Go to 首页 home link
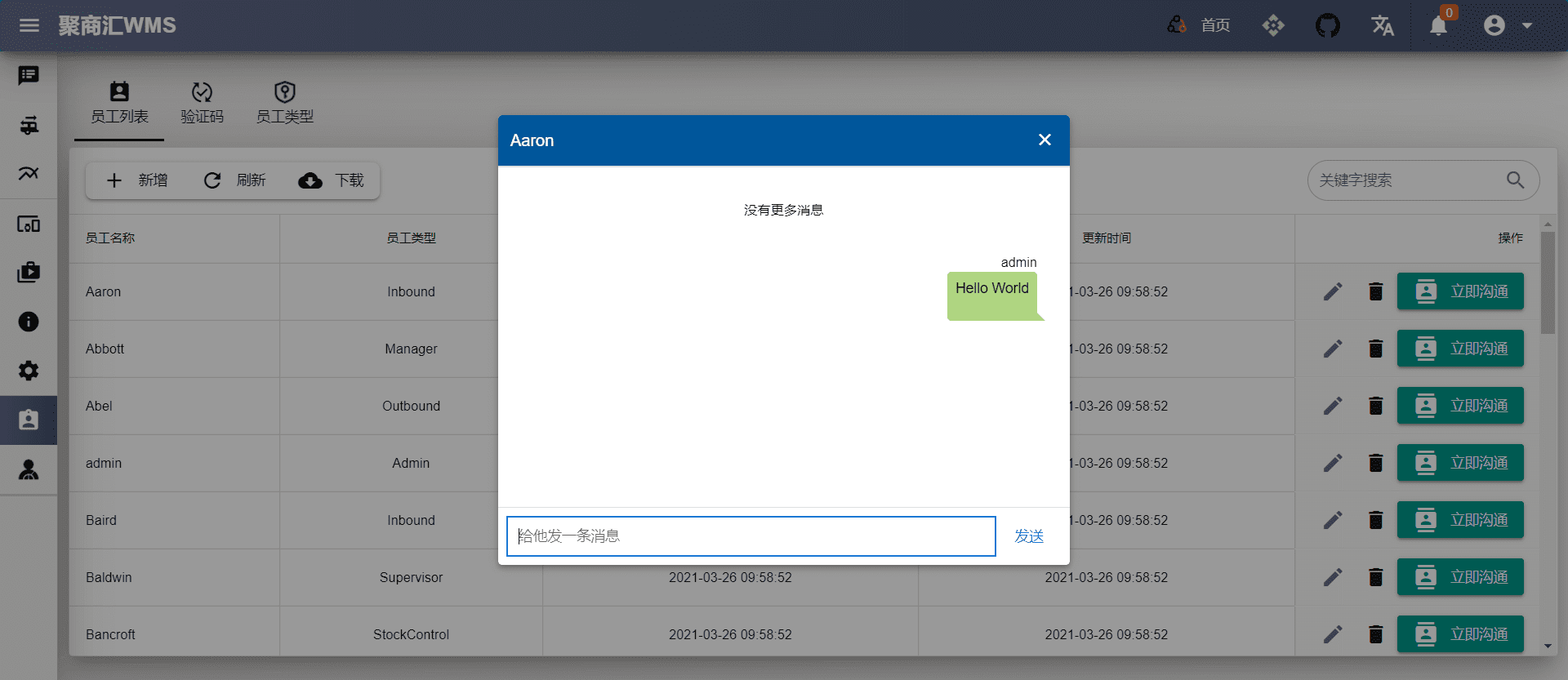The height and width of the screenshot is (680, 1568). point(1215,25)
